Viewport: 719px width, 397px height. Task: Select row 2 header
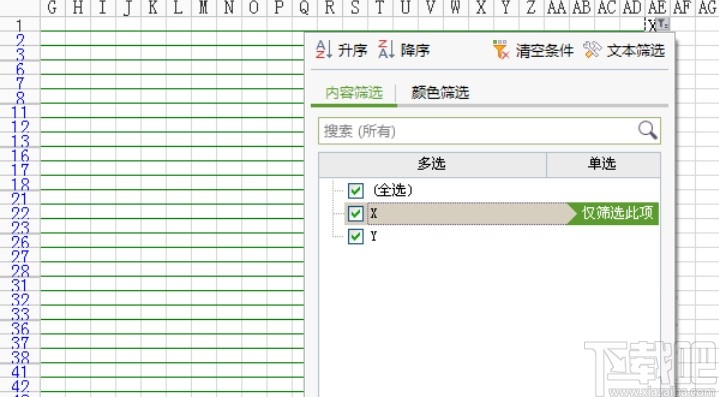[20, 40]
